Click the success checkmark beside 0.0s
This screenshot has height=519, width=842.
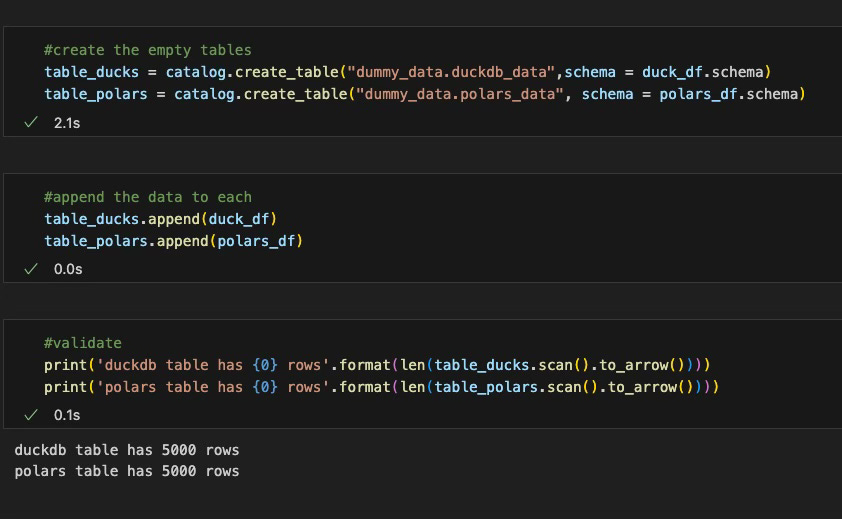(x=31, y=269)
